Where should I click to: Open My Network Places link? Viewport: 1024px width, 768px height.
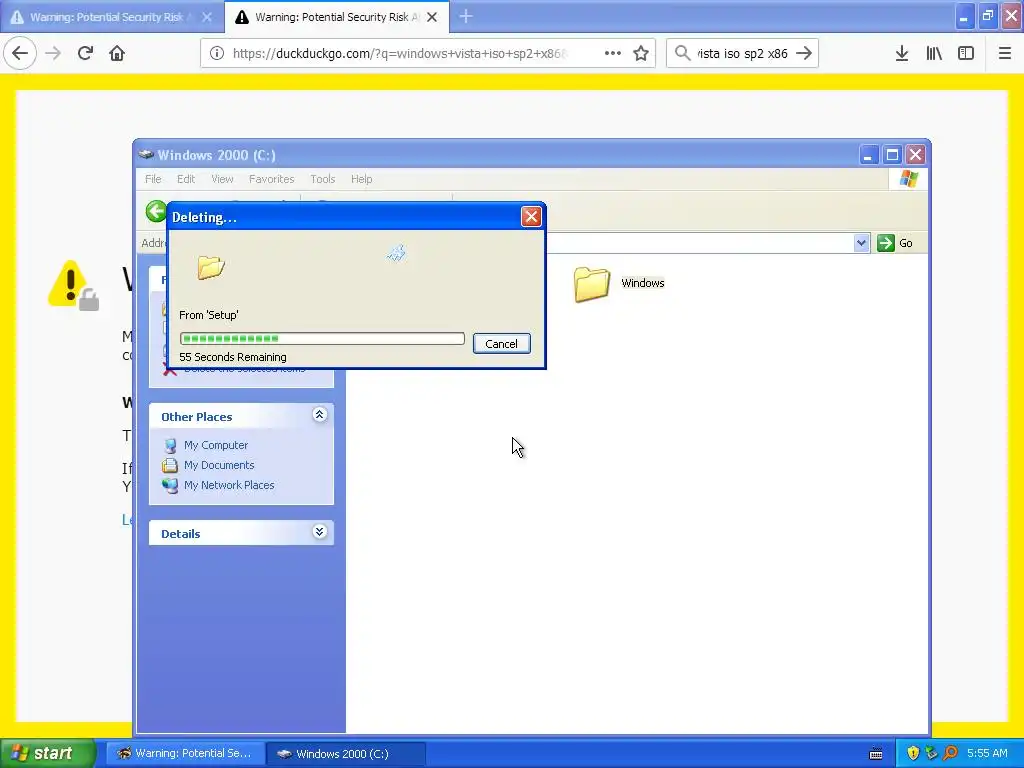pos(229,486)
